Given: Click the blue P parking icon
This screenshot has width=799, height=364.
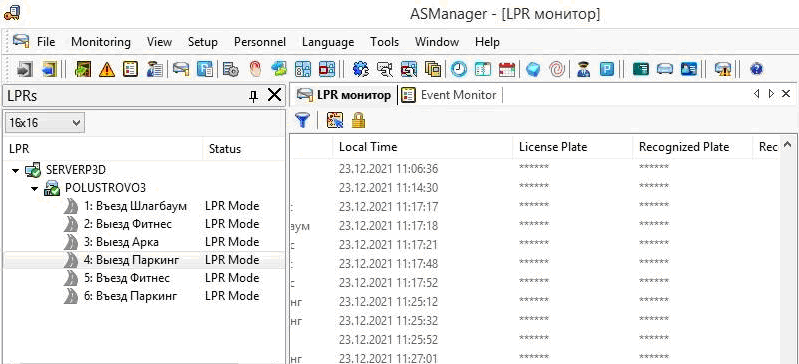Looking at the screenshot, I should click(x=607, y=69).
